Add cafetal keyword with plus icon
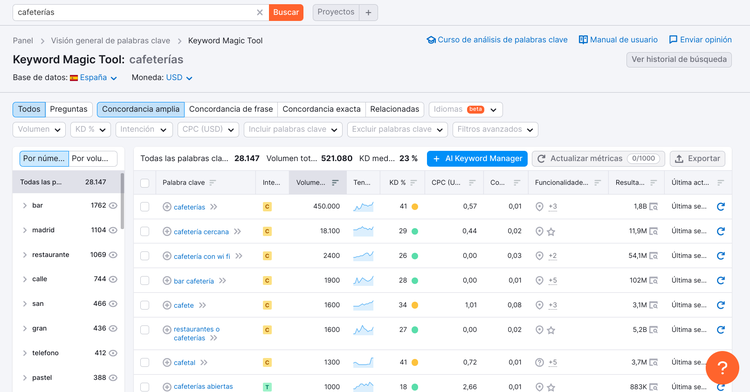The image size is (750, 392). click(x=167, y=363)
